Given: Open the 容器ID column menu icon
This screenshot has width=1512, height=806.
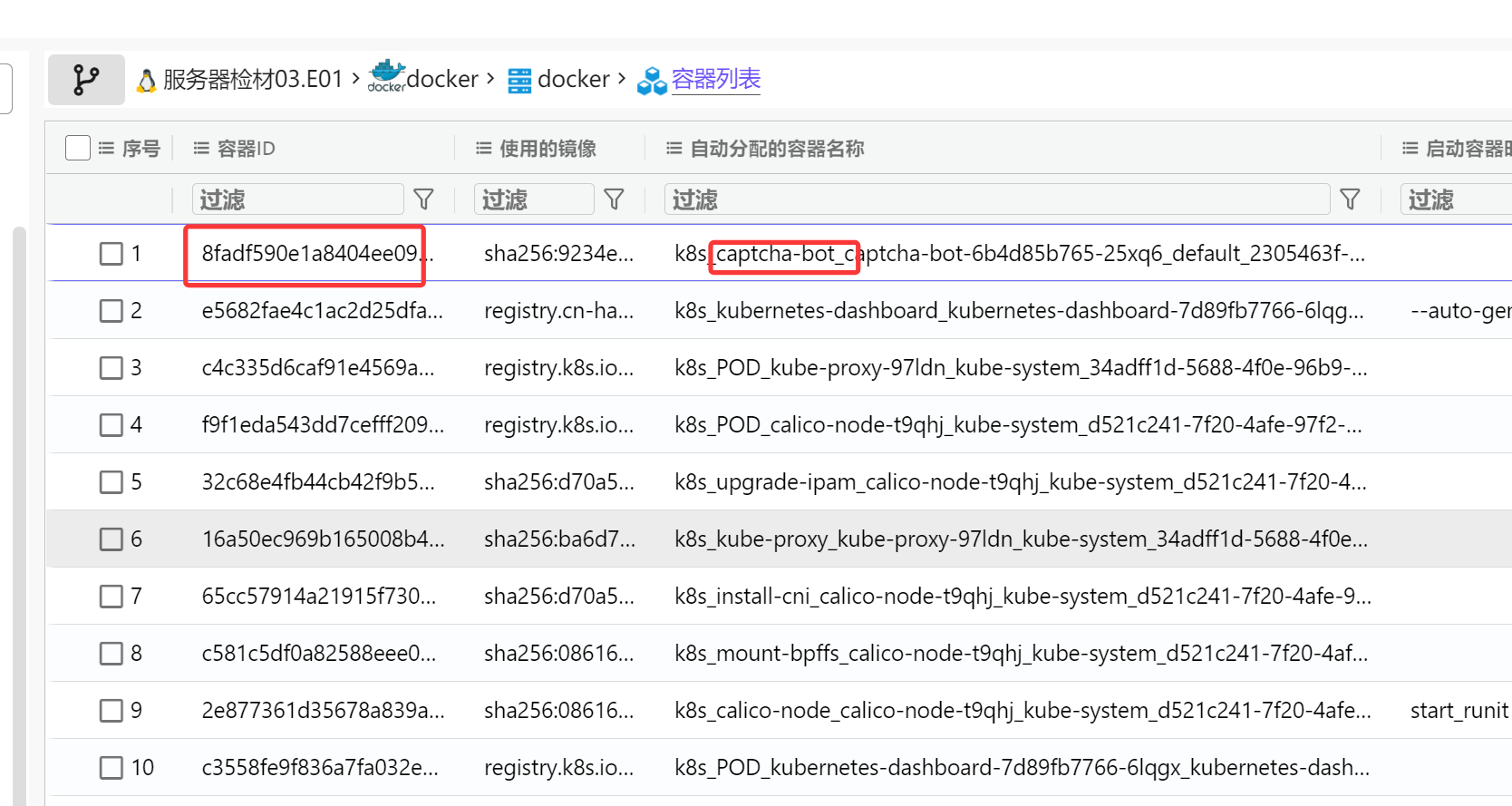Looking at the screenshot, I should coord(201,148).
